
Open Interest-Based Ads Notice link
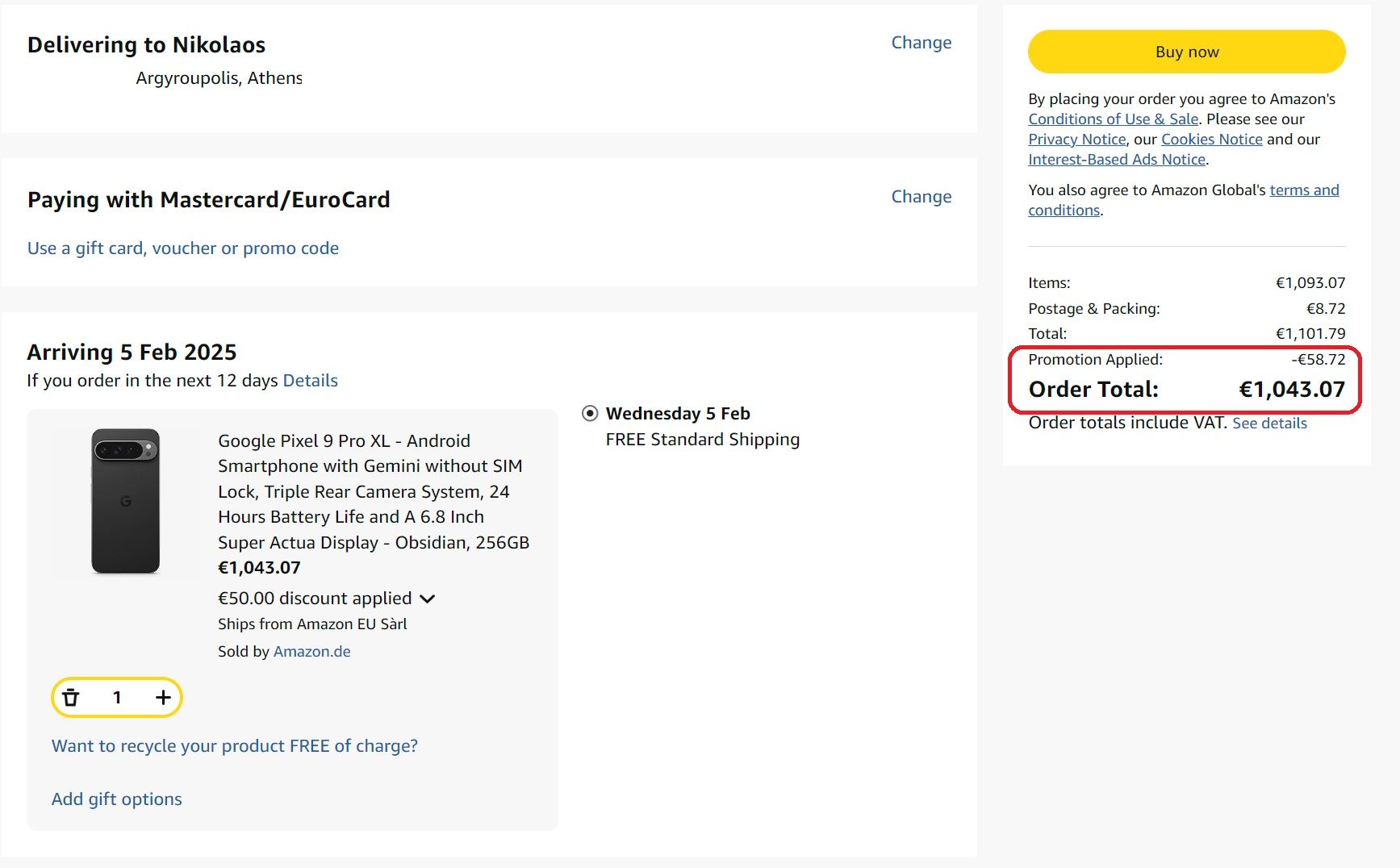point(1117,160)
